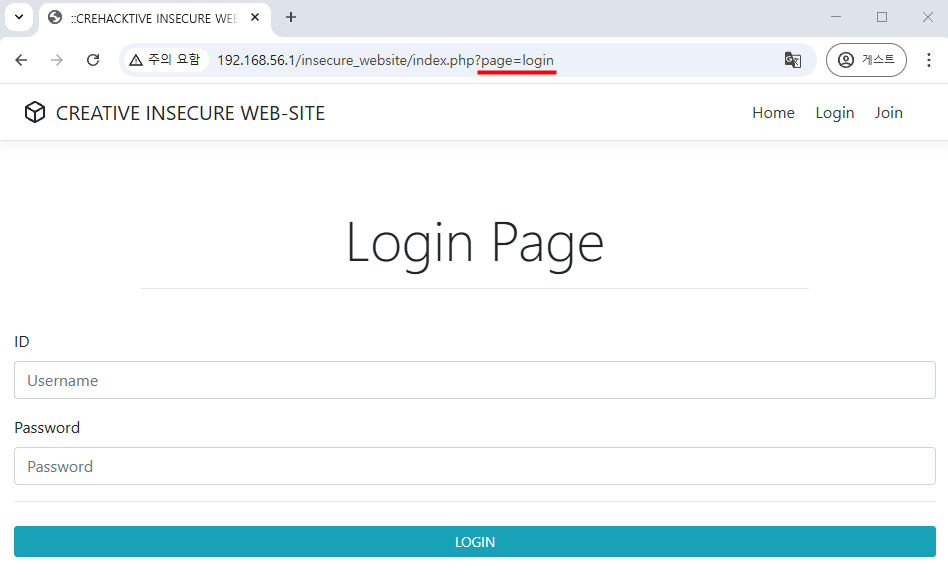Click the ID field label

[22, 342]
